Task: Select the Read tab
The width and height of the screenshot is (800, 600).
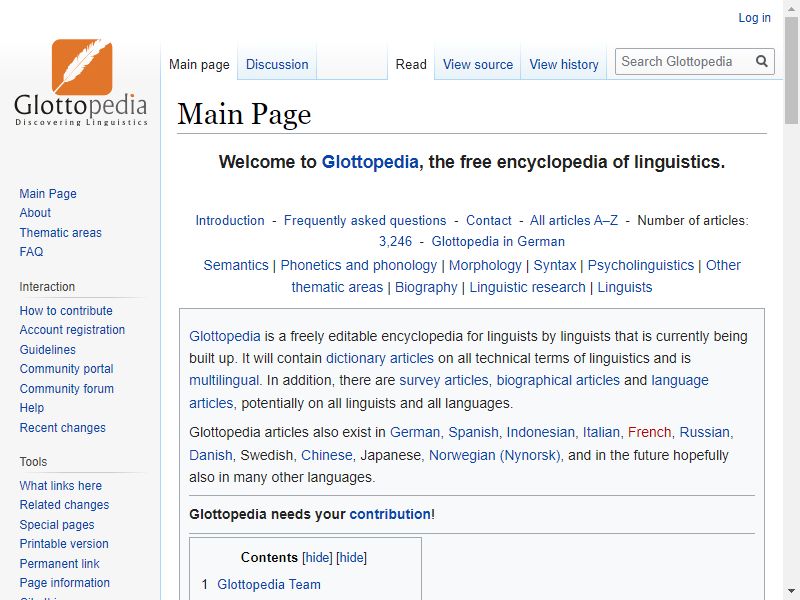Action: [x=411, y=65]
